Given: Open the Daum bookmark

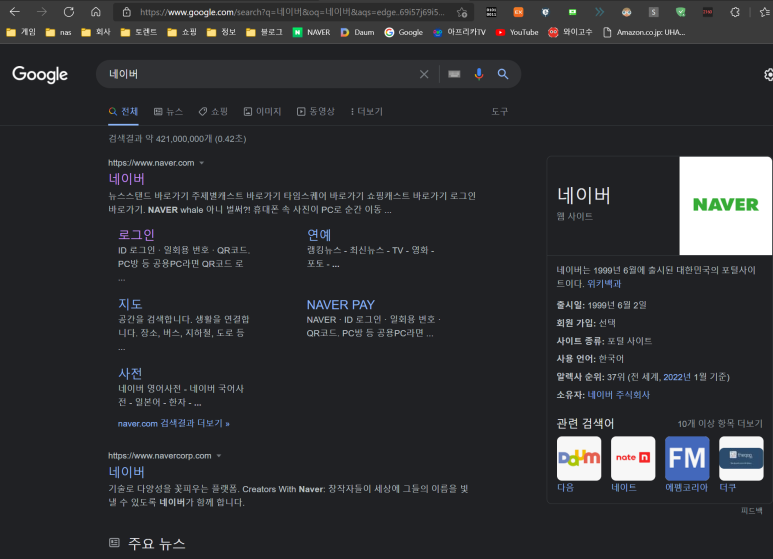Looking at the screenshot, I should coord(357,32).
